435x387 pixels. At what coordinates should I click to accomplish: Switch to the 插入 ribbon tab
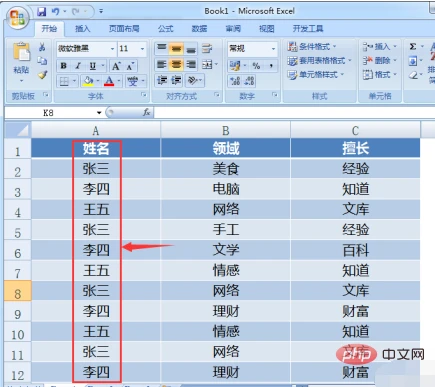coord(82,29)
